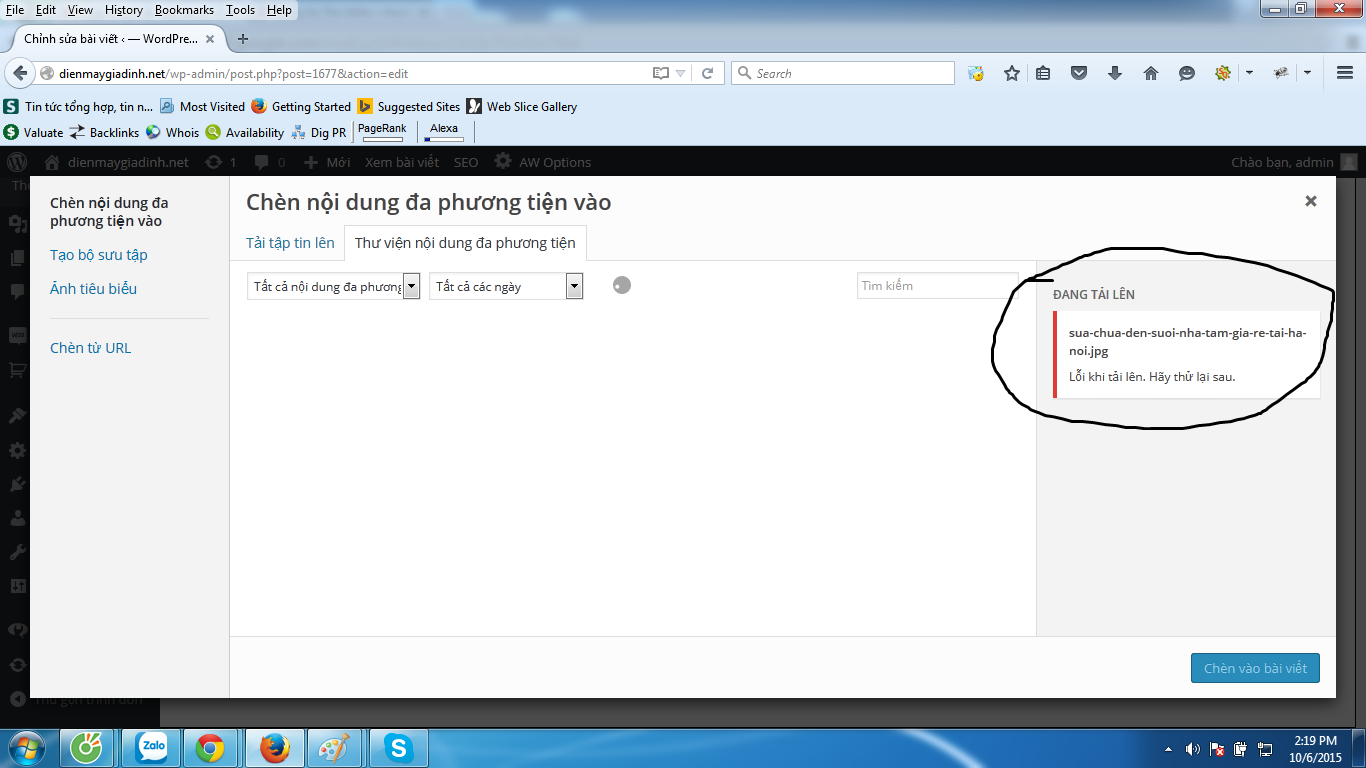Click the Whois toolbar button

click(172, 132)
